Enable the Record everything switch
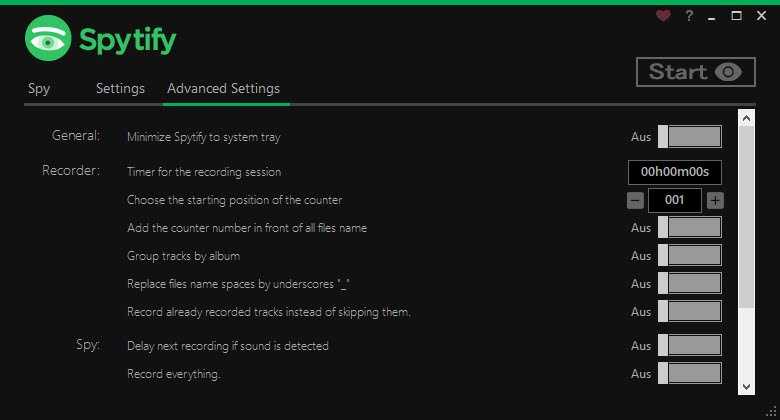This screenshot has height=420, width=780. (690, 374)
